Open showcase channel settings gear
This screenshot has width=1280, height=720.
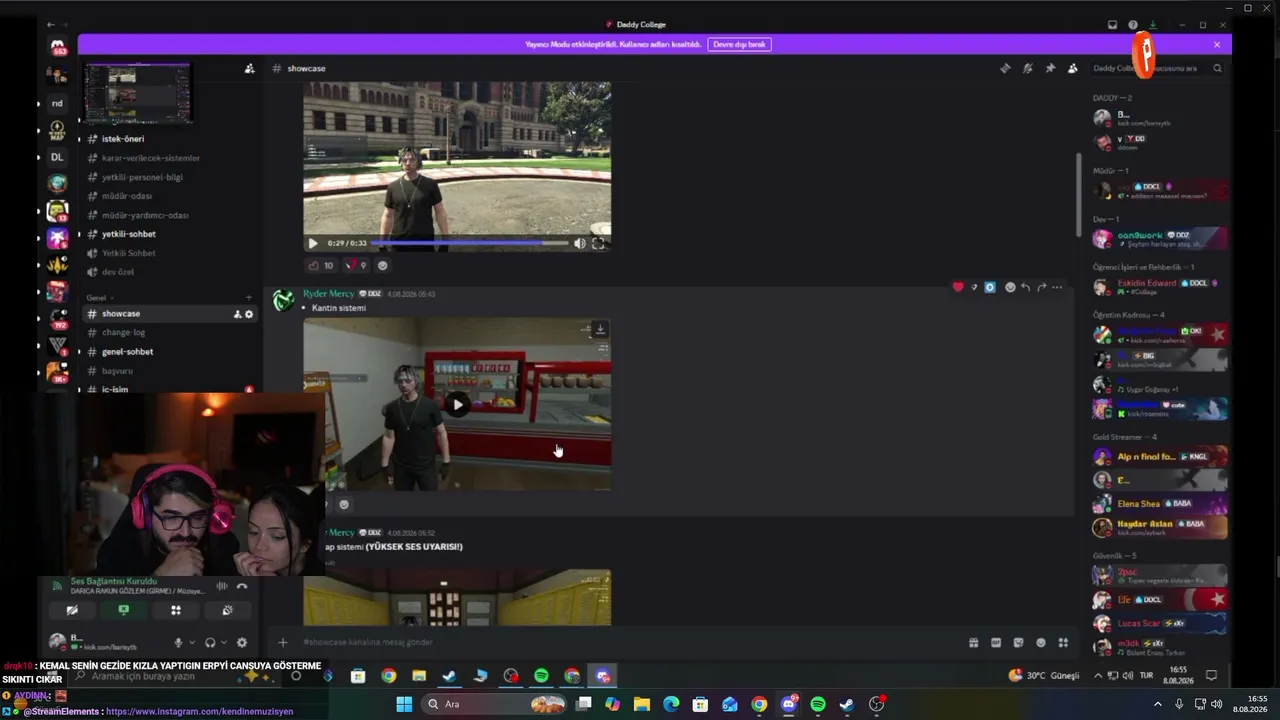[249, 314]
